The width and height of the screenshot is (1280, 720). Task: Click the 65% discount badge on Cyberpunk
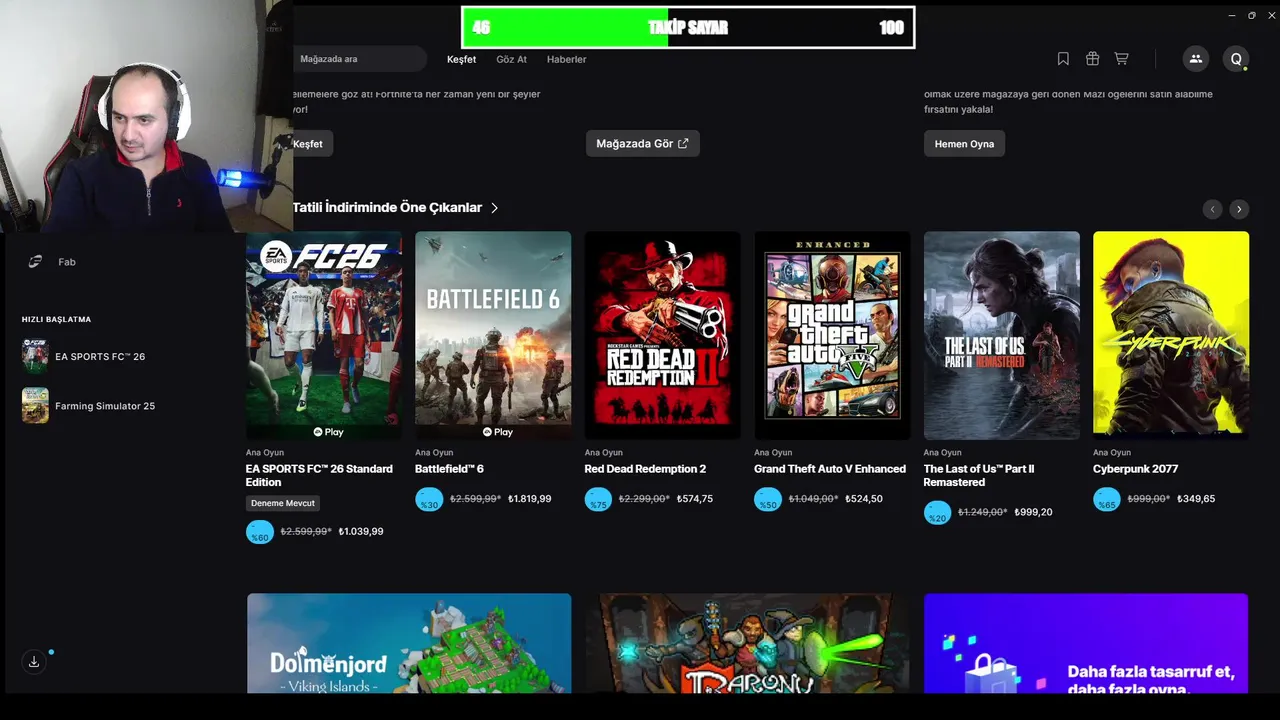[x=1107, y=499]
